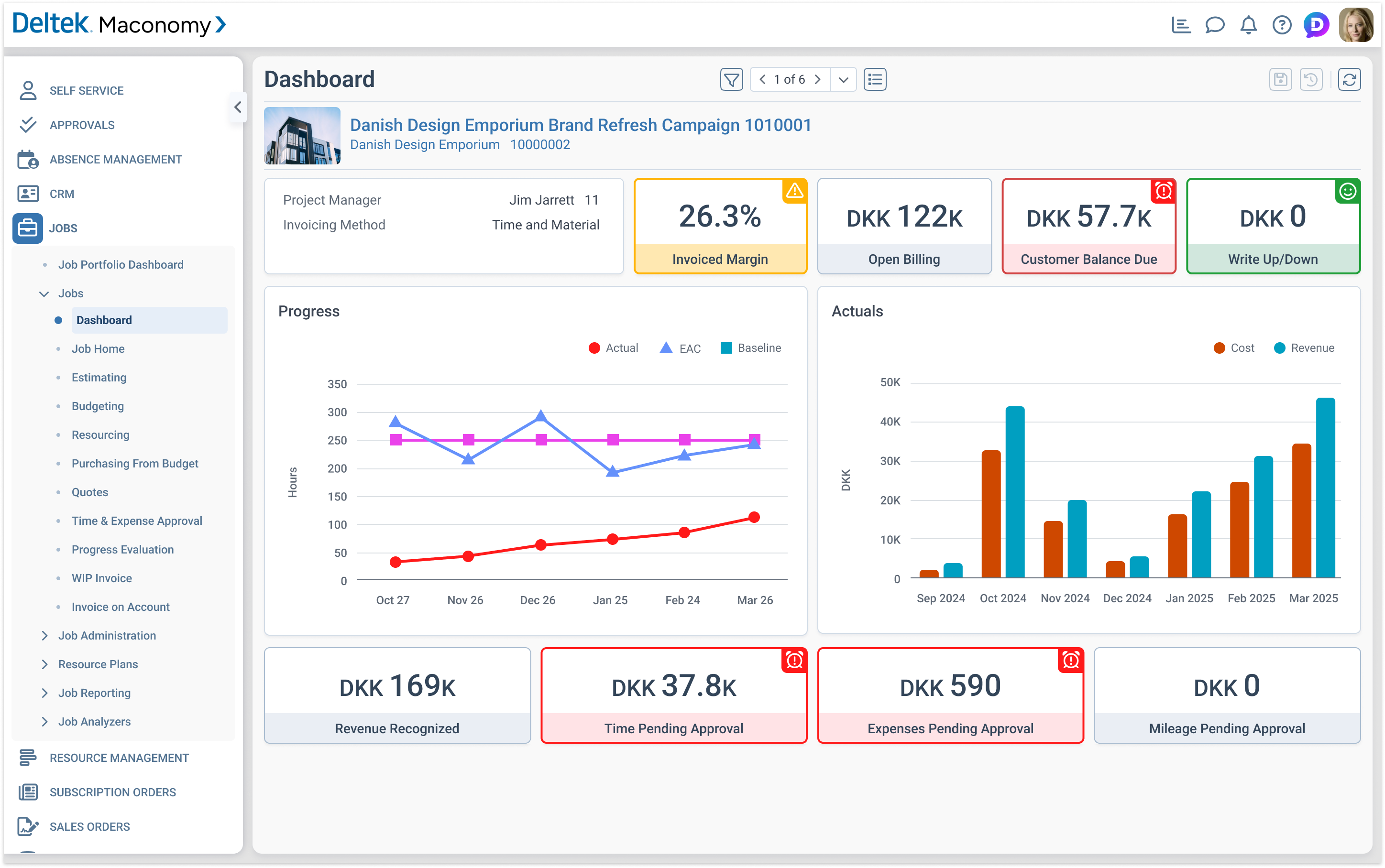The width and height of the screenshot is (1385, 868).
Task: Click the Invoiced Margin warning indicator
Action: [x=795, y=192]
